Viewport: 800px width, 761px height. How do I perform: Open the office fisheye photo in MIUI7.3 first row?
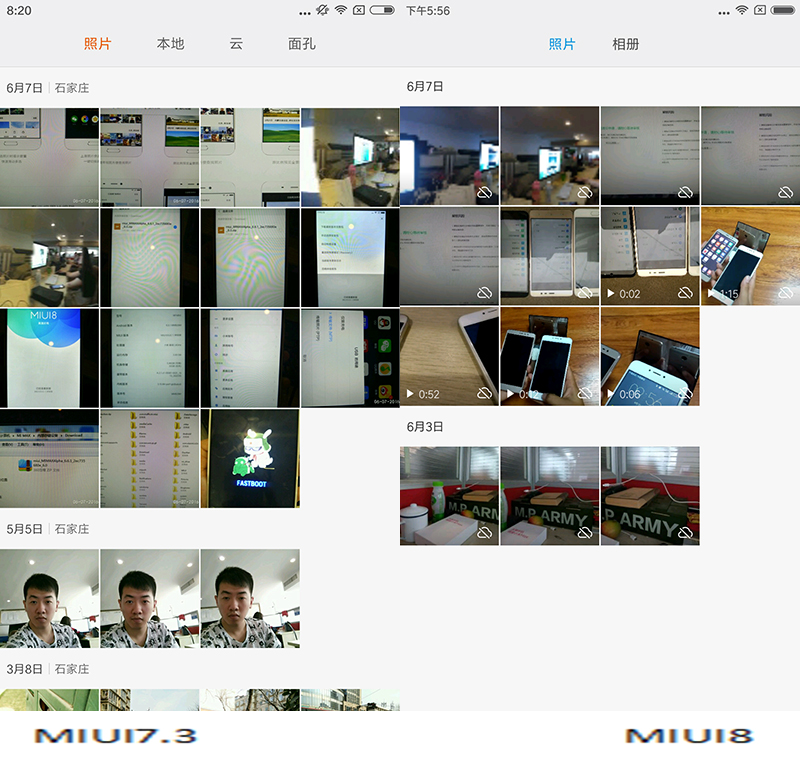pos(351,157)
